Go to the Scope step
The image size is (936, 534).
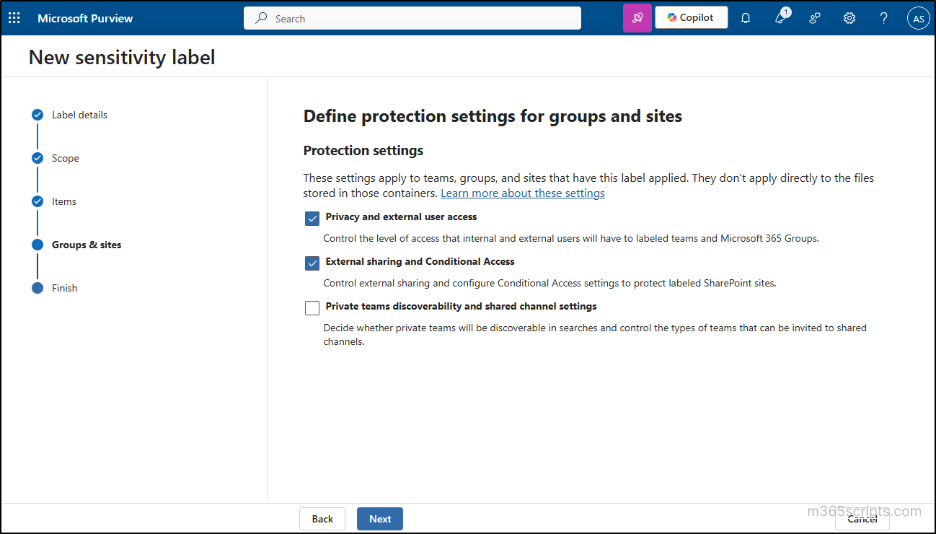click(x=65, y=158)
